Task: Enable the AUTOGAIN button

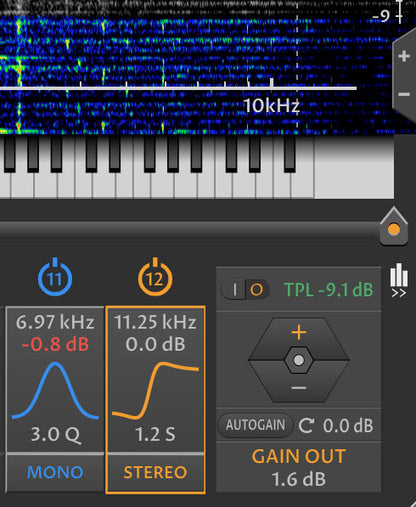Action: [255, 425]
